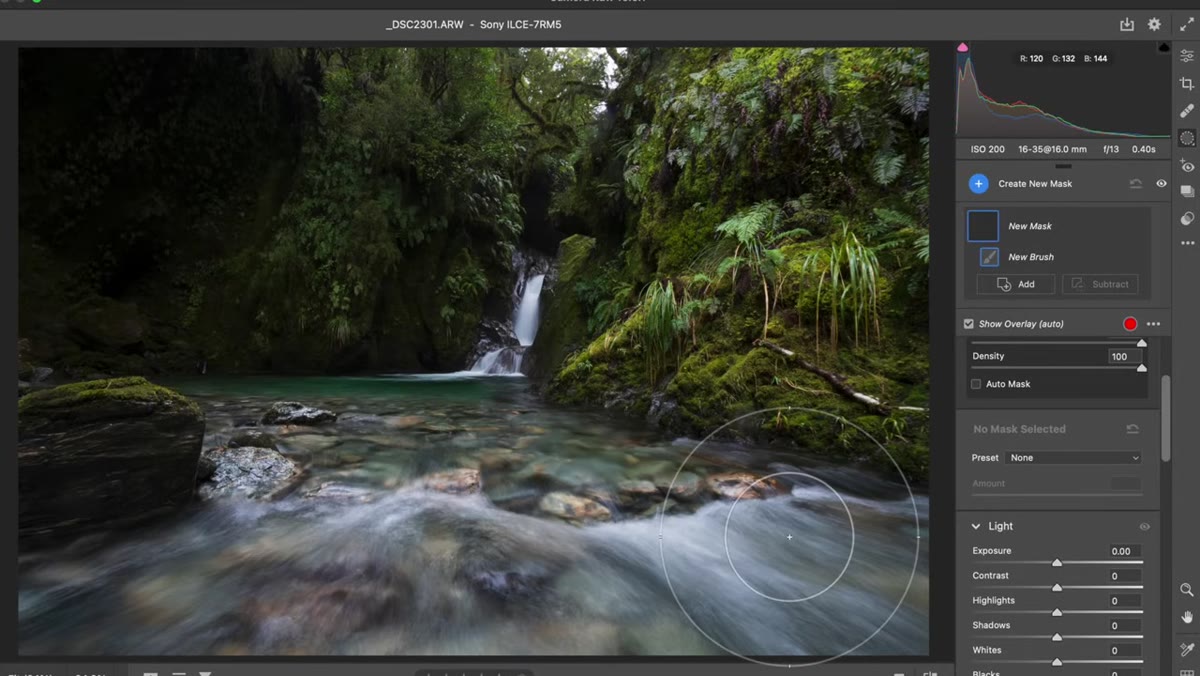Open the Snapshots stacked-squares icon
Image resolution: width=1200 pixels, height=676 pixels.
point(1187,192)
